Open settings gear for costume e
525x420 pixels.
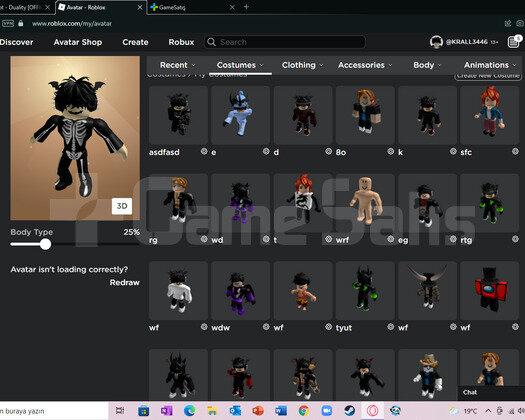(266, 151)
